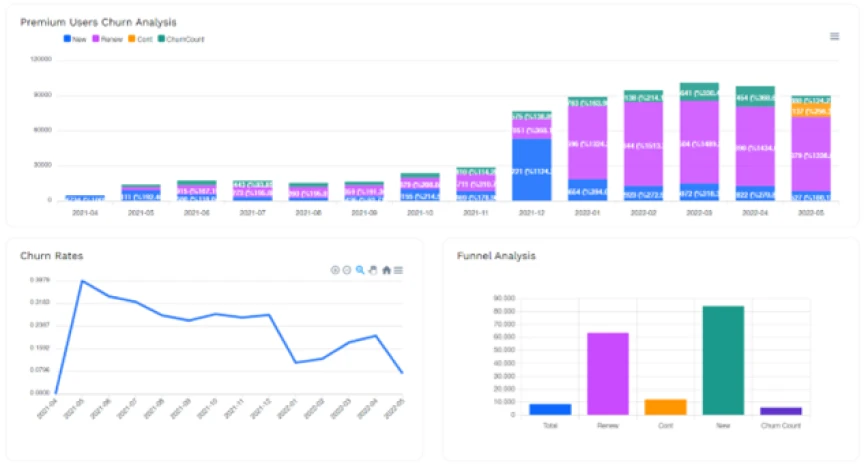
Task: Open the Premium Users Churn chart hamburger menu
Action: click(x=834, y=37)
